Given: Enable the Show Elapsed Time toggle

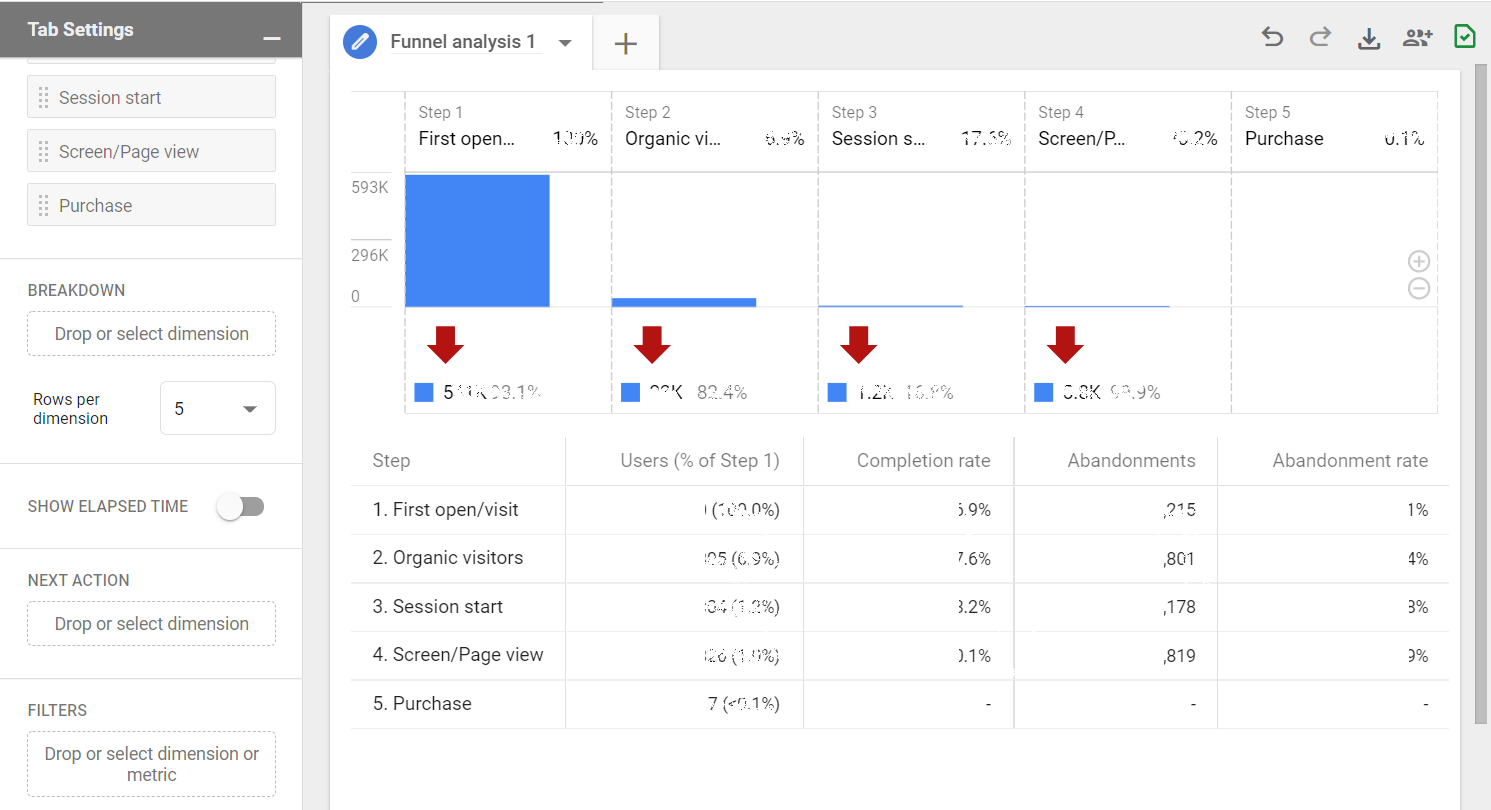Looking at the screenshot, I should 241,507.
